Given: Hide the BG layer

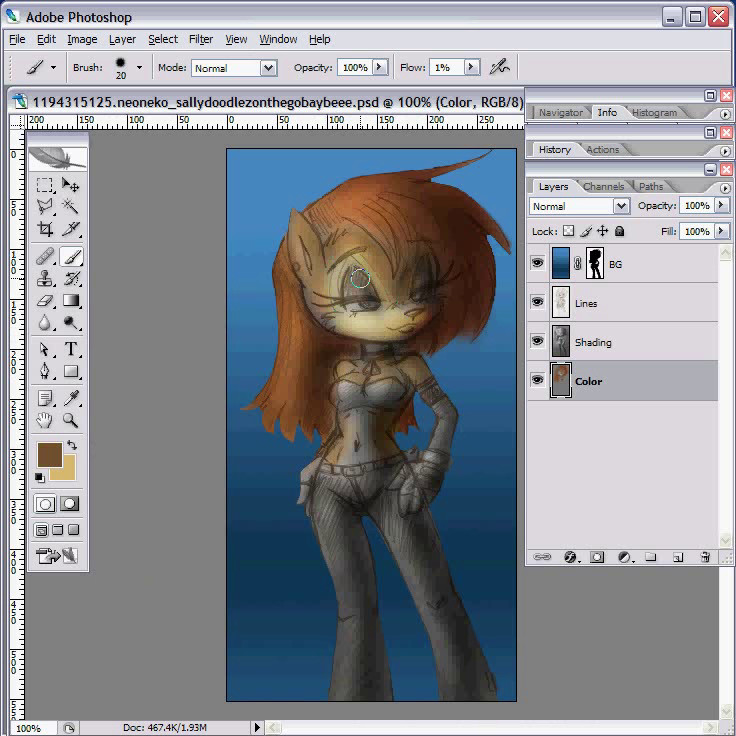Looking at the screenshot, I should [x=538, y=264].
